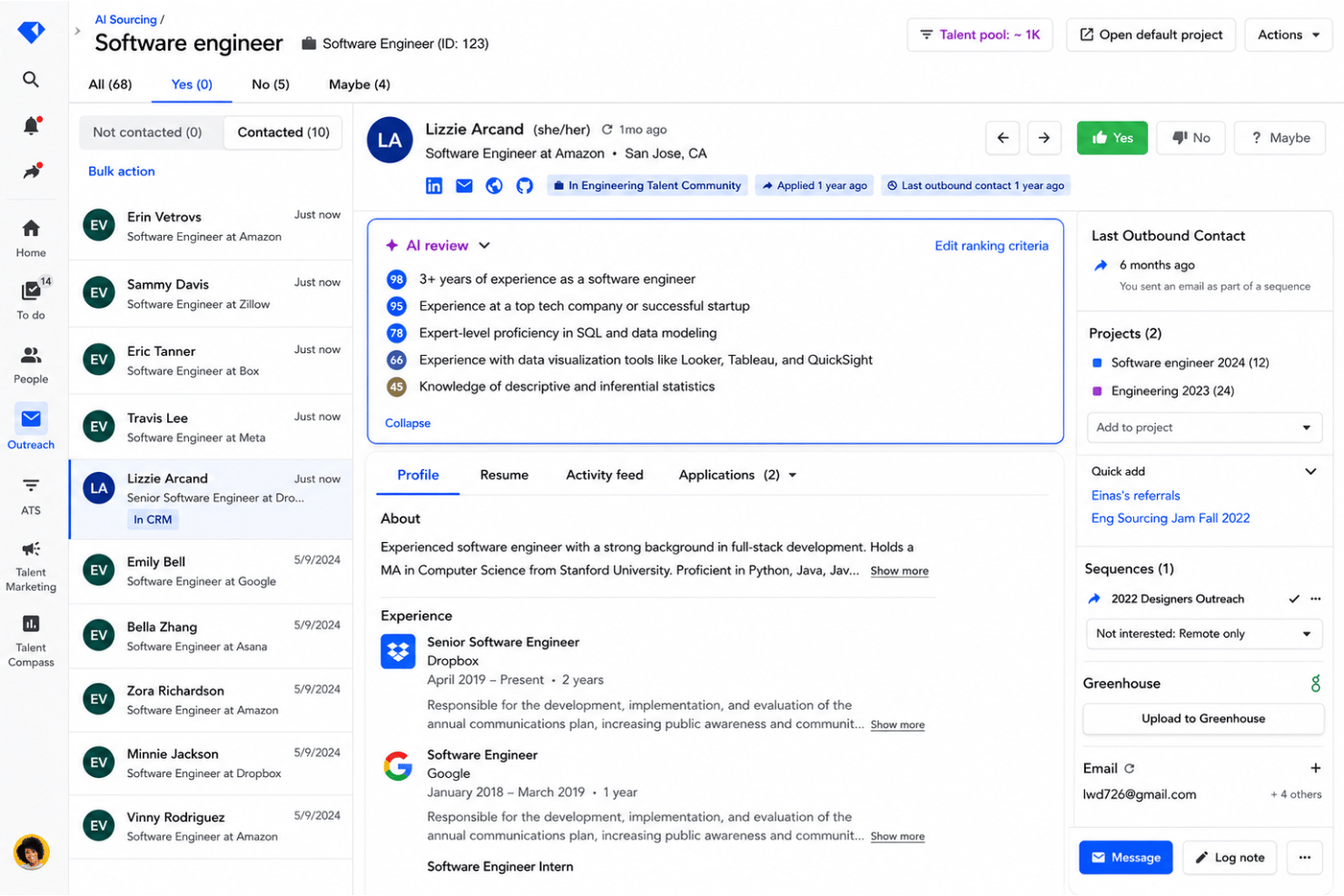The image size is (1344, 896).
Task: Click user avatar at sidebar bottom
Action: tap(31, 852)
